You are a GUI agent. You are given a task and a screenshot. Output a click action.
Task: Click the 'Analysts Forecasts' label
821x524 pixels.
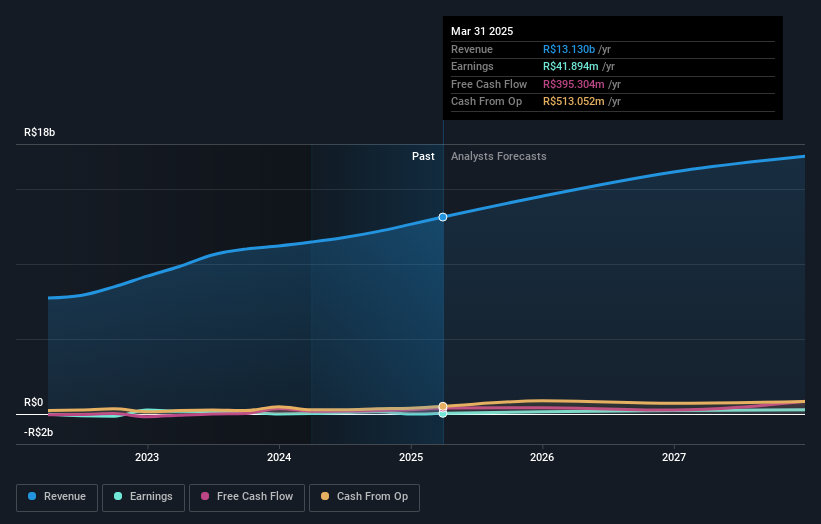click(498, 156)
